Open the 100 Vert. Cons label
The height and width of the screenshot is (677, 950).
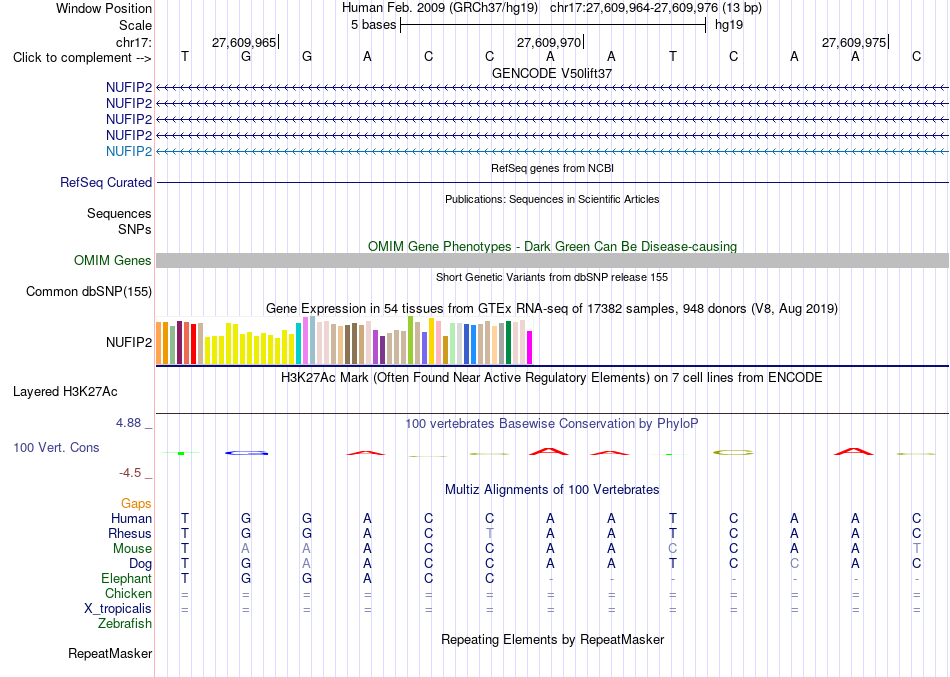[56, 447]
